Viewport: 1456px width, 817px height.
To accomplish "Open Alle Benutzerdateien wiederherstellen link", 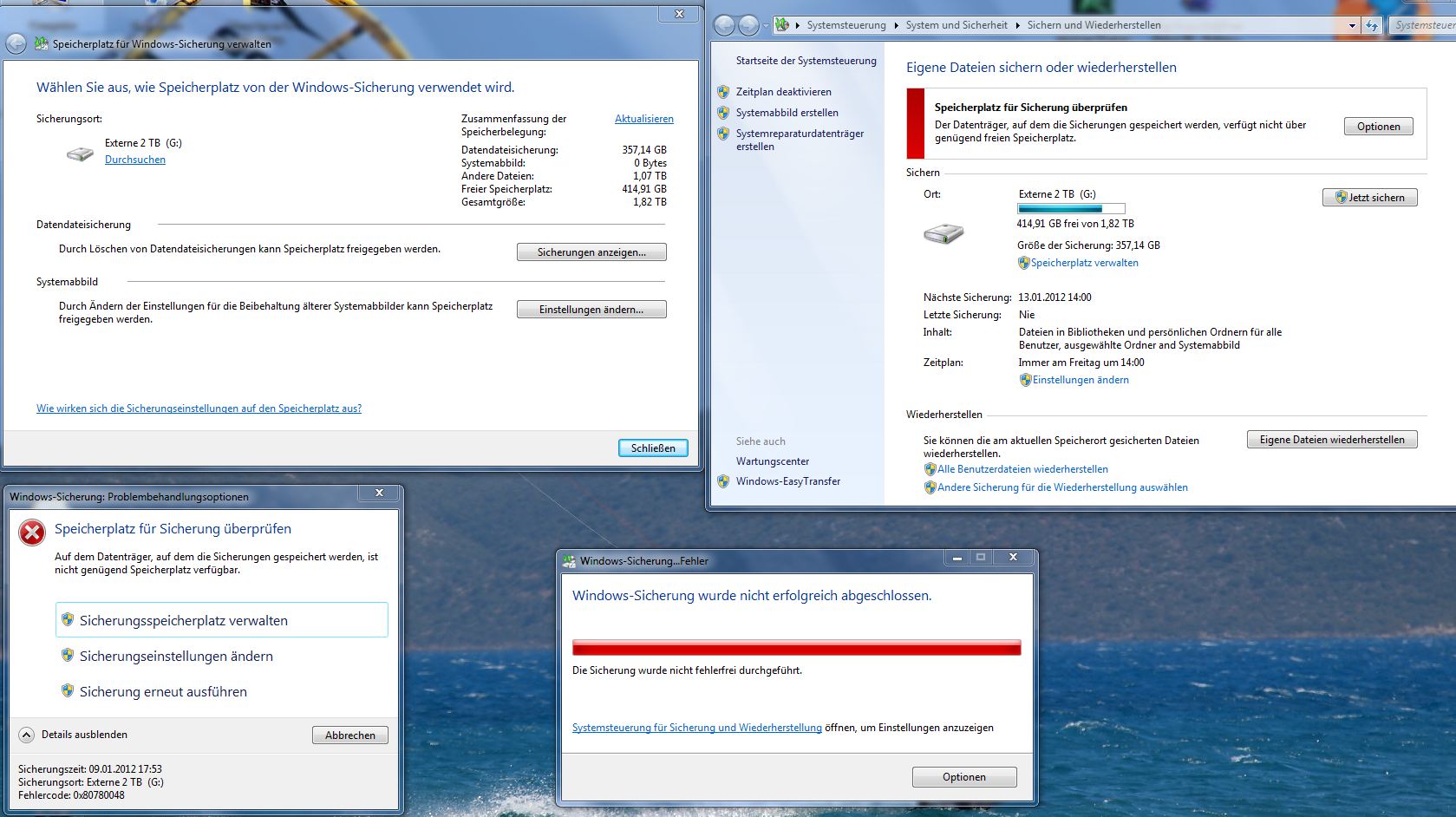I will (x=1022, y=469).
